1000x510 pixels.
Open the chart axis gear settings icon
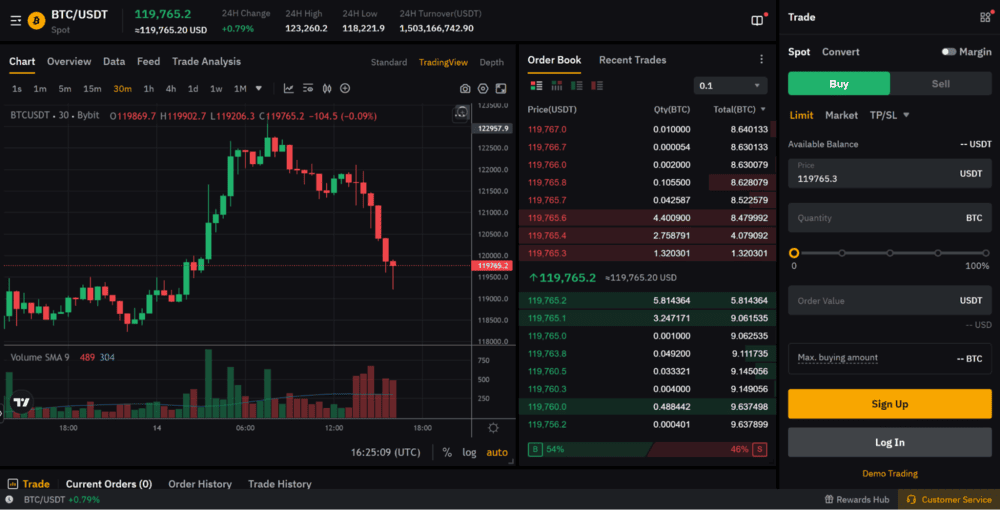493,428
